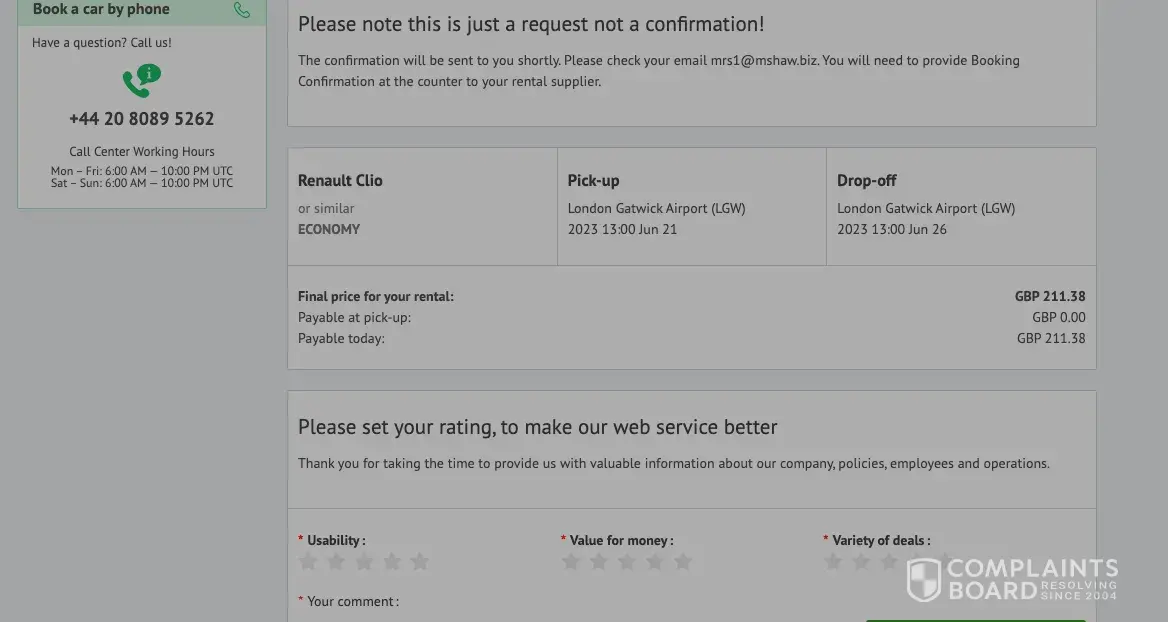Rate Variety of deals two stars
1168x622 pixels.
861,562
